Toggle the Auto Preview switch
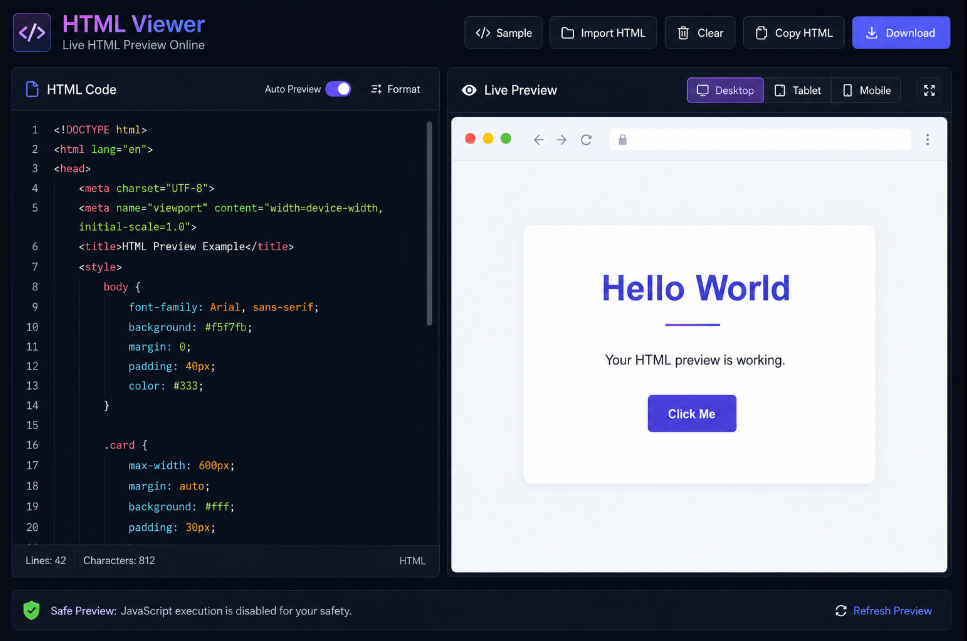Screen dimensions: 967x641 338,89
